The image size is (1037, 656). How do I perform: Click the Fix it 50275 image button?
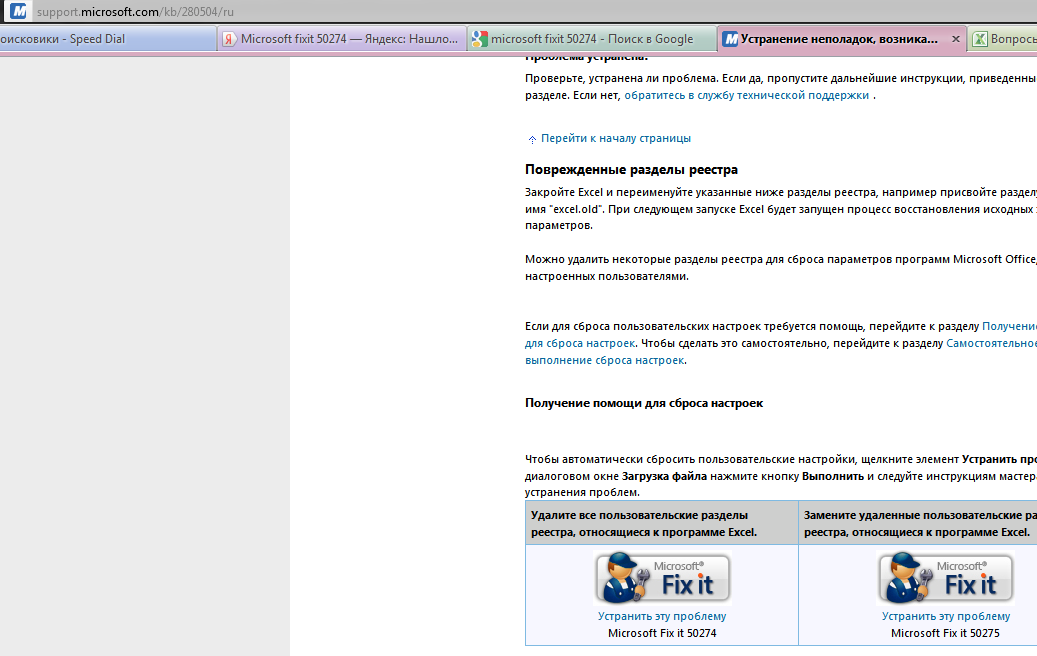[946, 579]
